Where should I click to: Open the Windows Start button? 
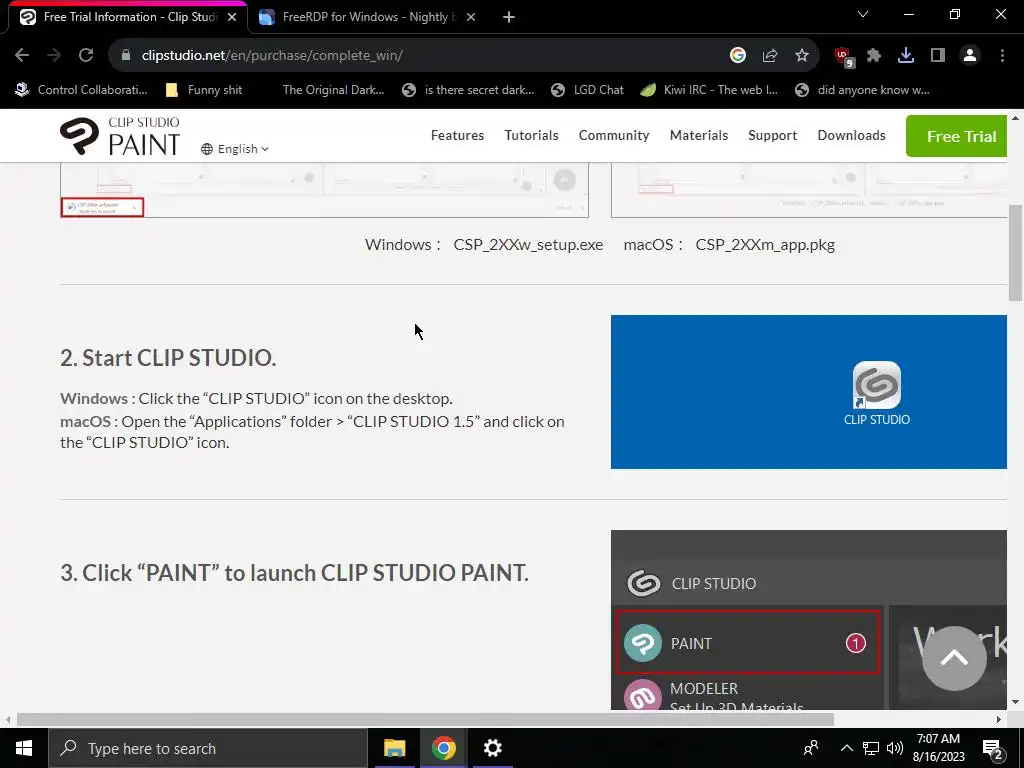[24, 748]
